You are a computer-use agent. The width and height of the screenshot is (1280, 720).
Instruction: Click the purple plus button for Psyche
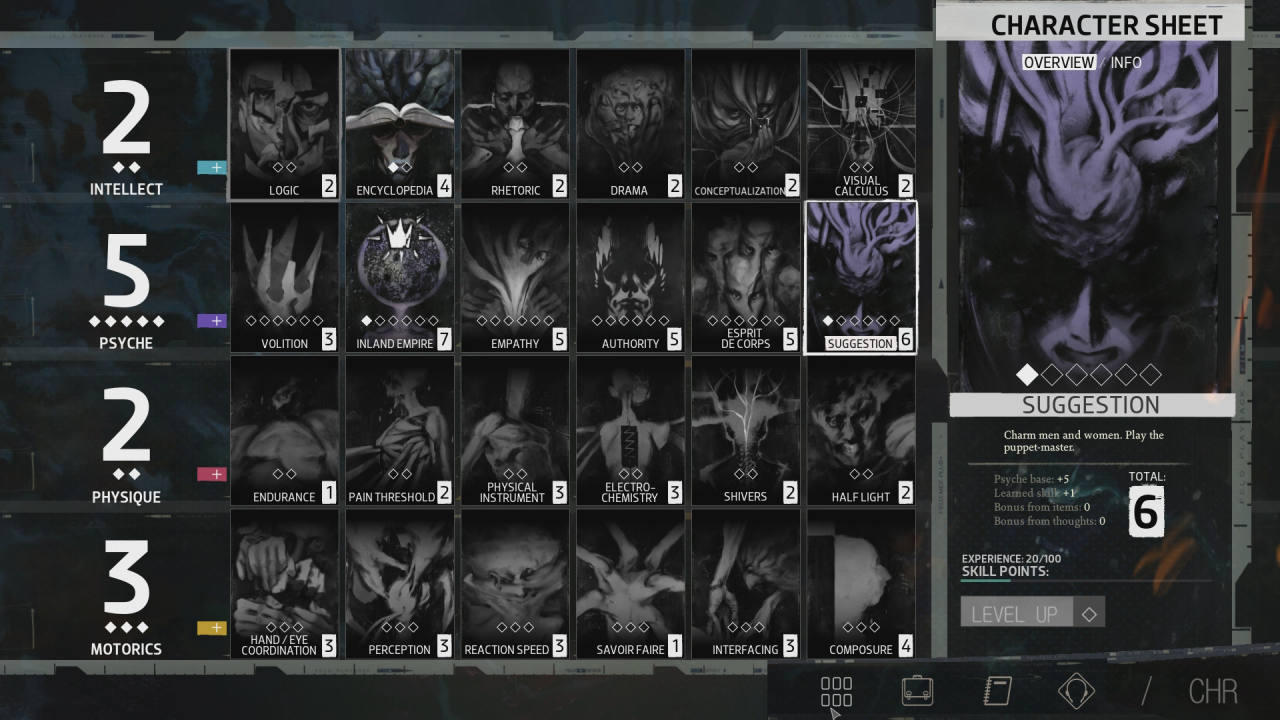(212, 321)
